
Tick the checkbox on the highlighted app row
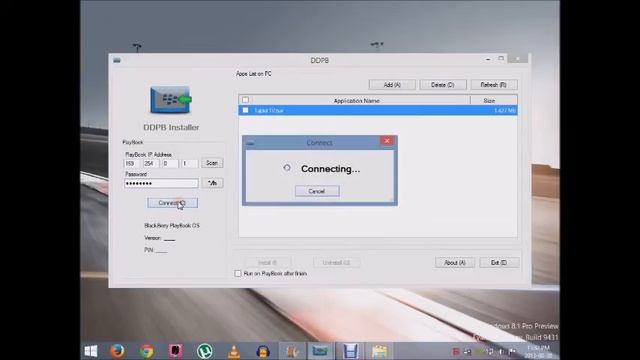pyautogui.click(x=245, y=110)
